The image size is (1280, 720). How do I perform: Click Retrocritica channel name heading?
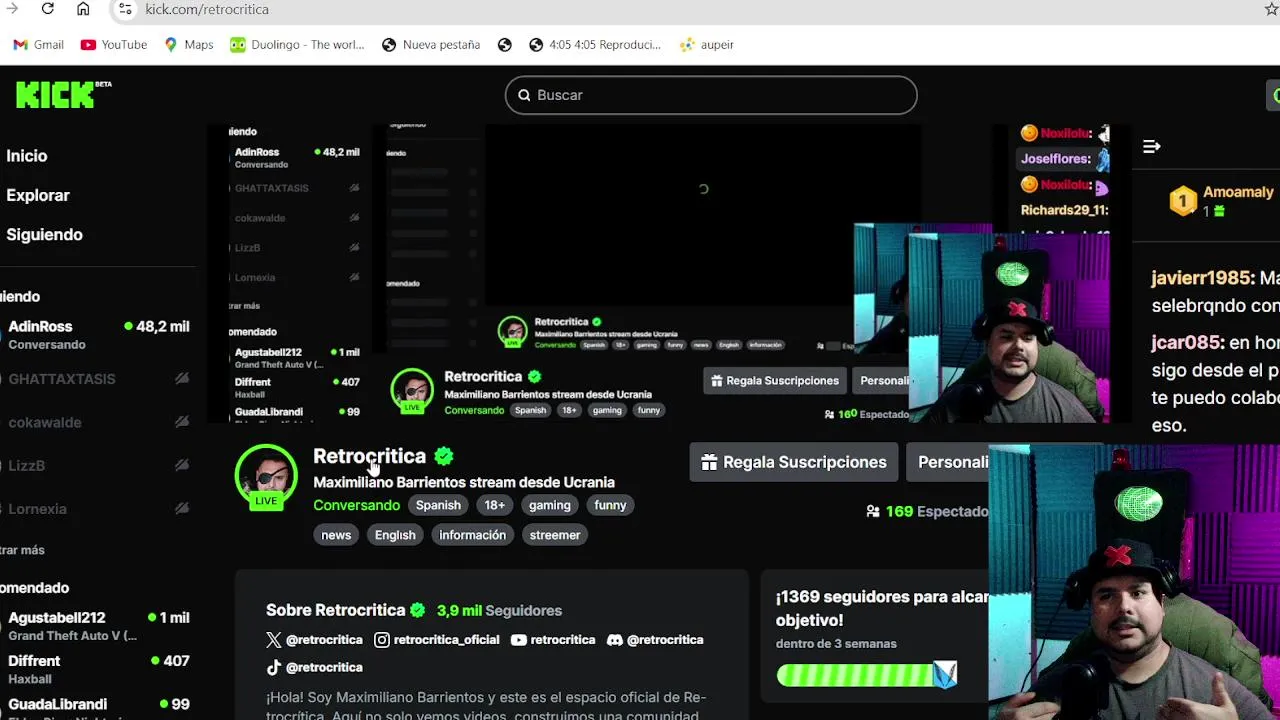370,456
